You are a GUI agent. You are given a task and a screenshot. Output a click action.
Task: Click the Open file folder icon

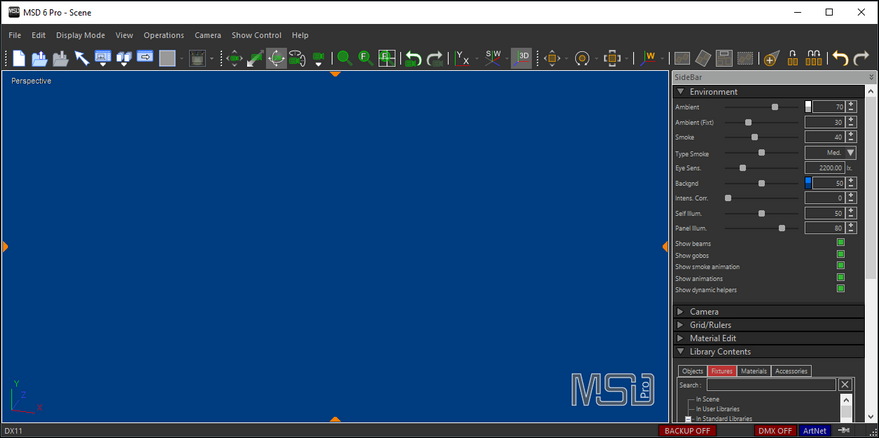pyautogui.click(x=39, y=58)
